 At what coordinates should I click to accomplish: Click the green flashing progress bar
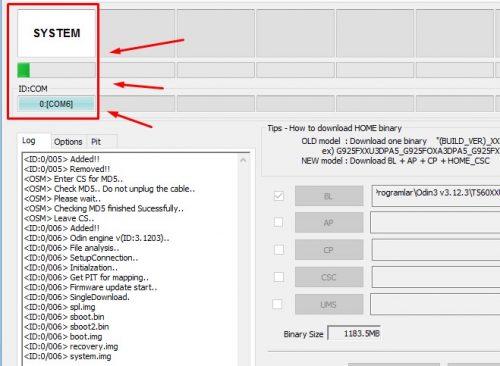[x=57, y=70]
